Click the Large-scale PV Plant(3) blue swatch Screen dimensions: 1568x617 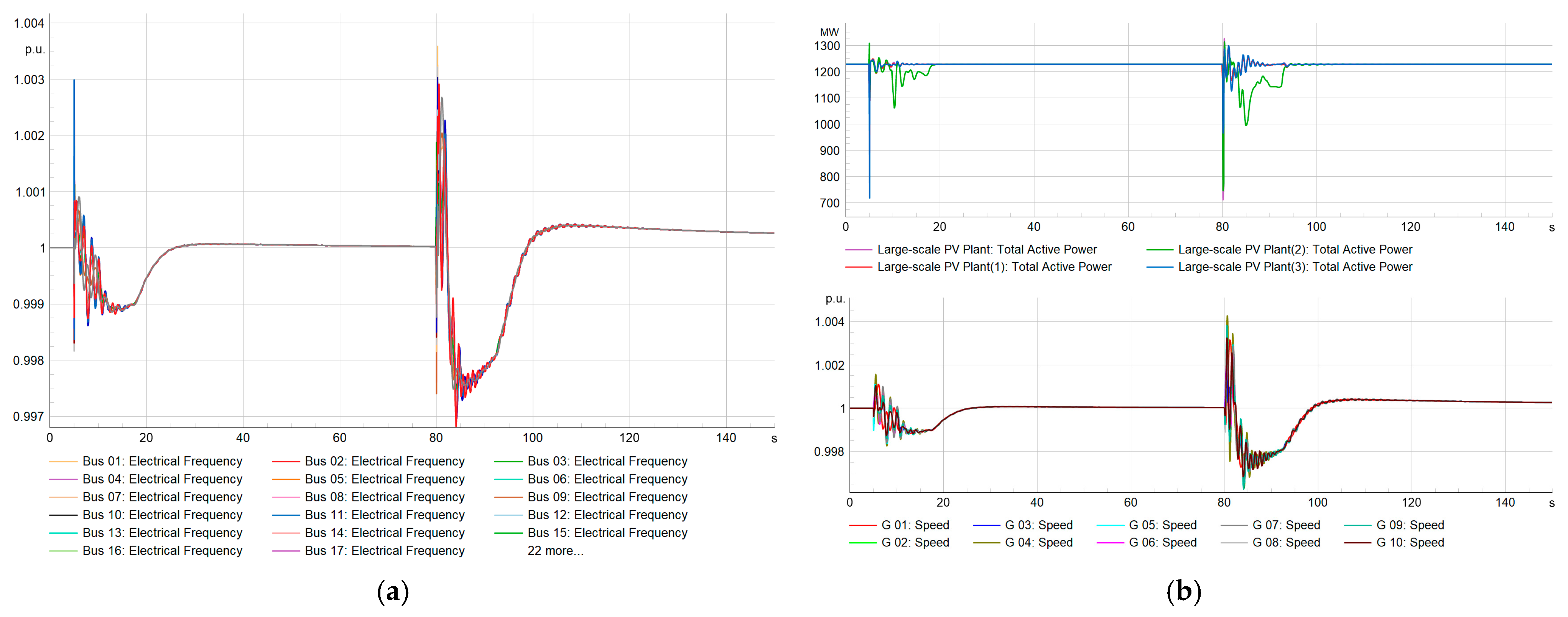[x=1160, y=267]
